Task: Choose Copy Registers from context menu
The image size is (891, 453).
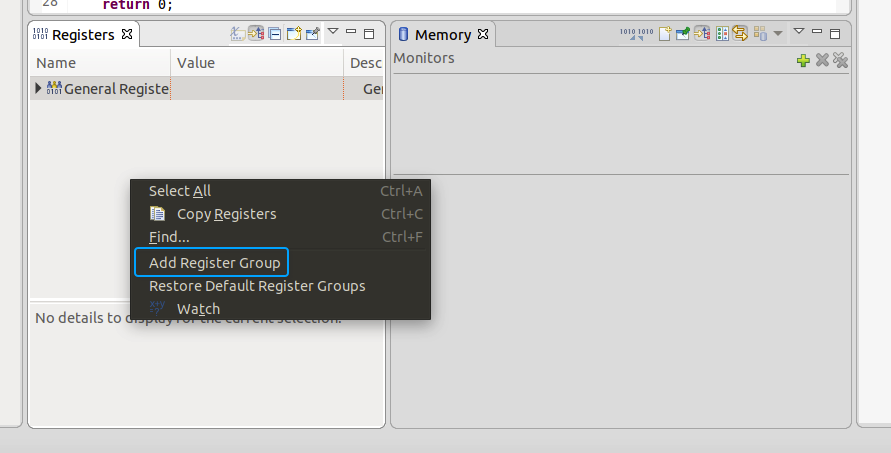Action: 281,214
